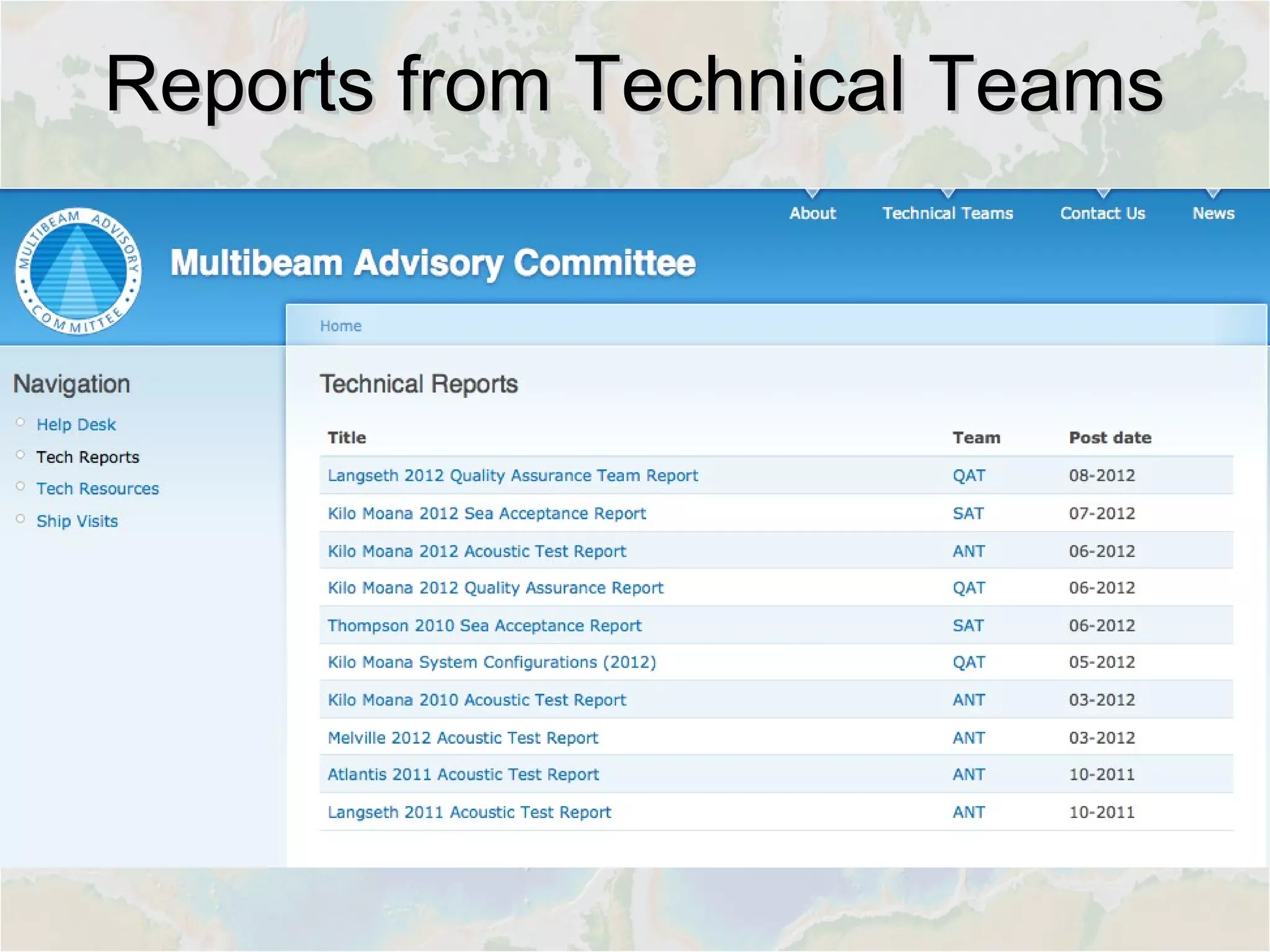Open the Technical Teams menu

(x=948, y=213)
